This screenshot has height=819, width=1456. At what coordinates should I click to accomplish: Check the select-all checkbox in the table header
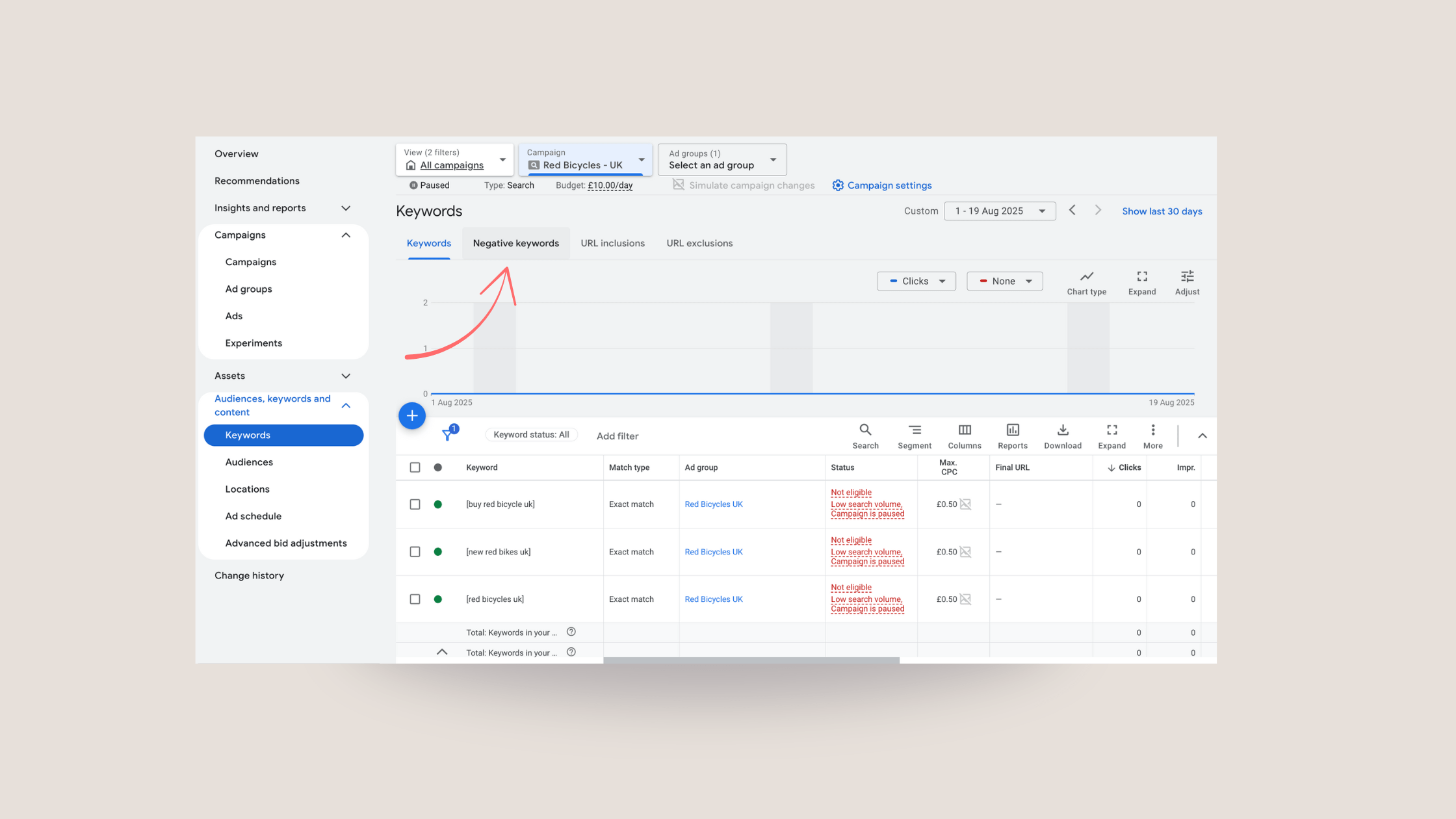pos(415,467)
